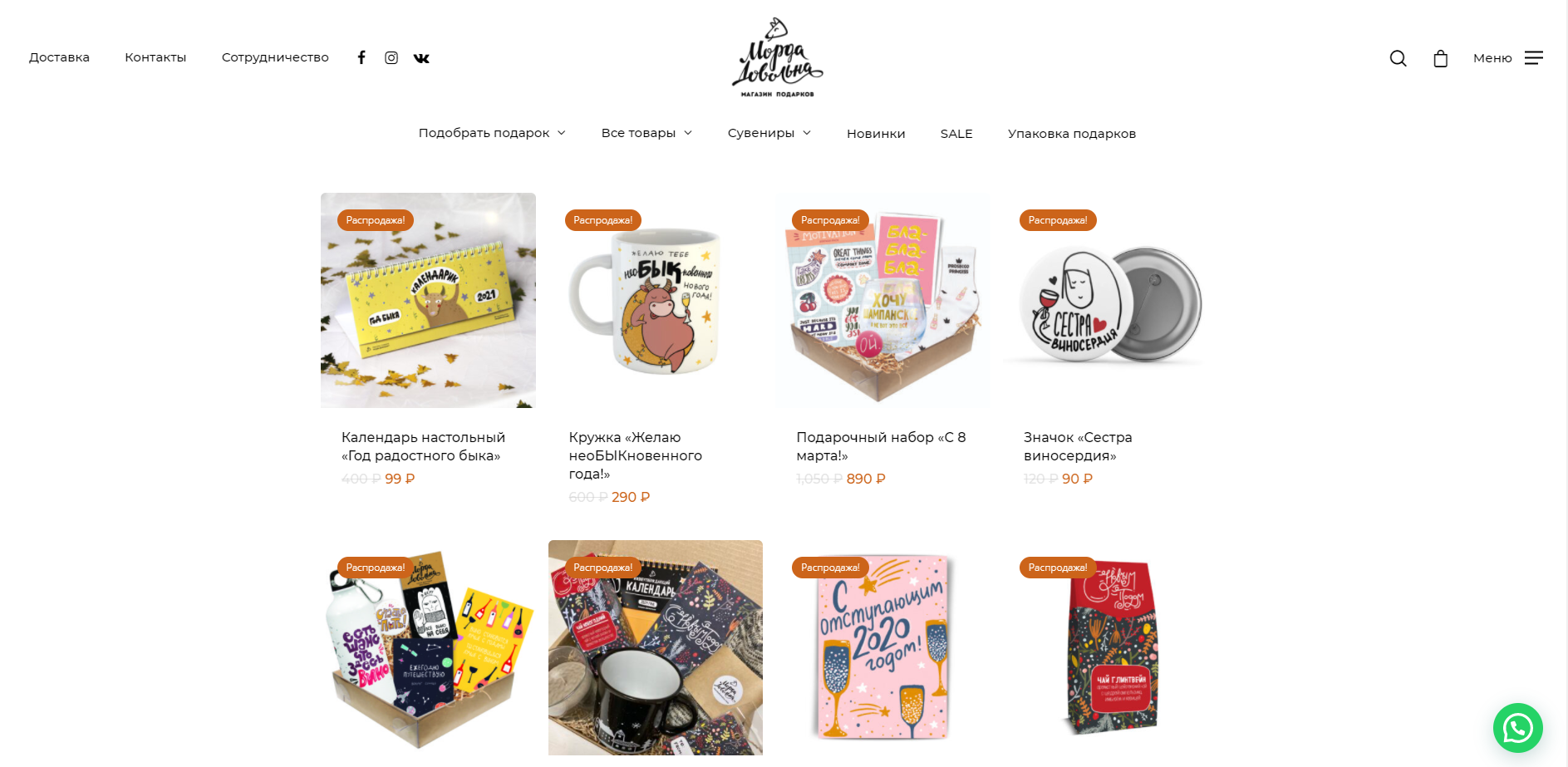Expand the Все товары dropdown
Screen dimensions: 1568x767
point(646,133)
